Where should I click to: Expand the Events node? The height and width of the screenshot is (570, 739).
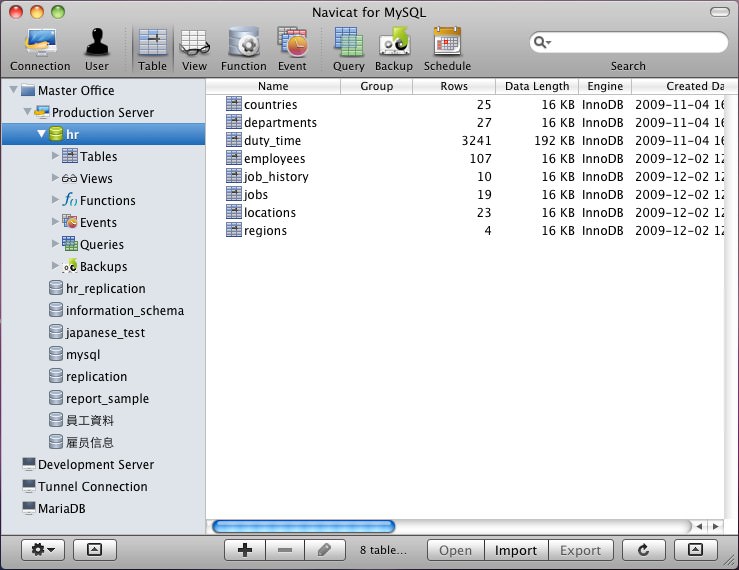point(55,221)
